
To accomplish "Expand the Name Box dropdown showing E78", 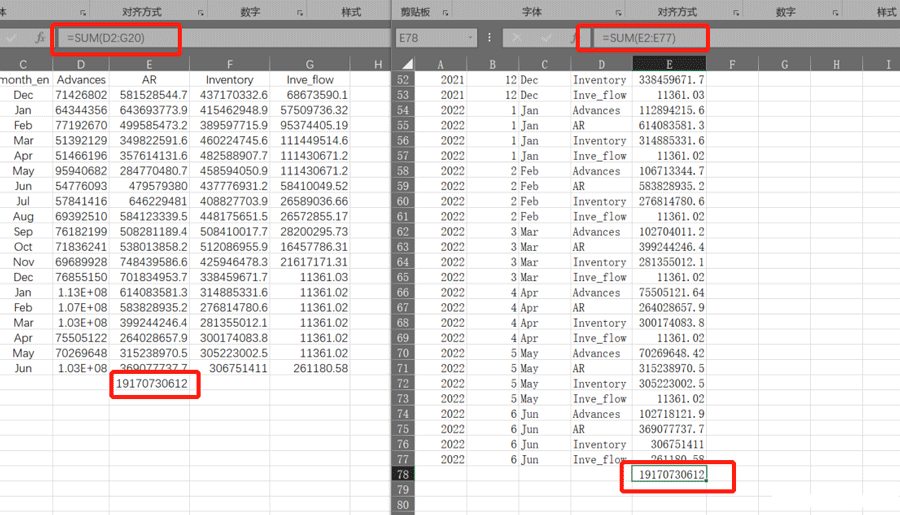I will point(470,38).
